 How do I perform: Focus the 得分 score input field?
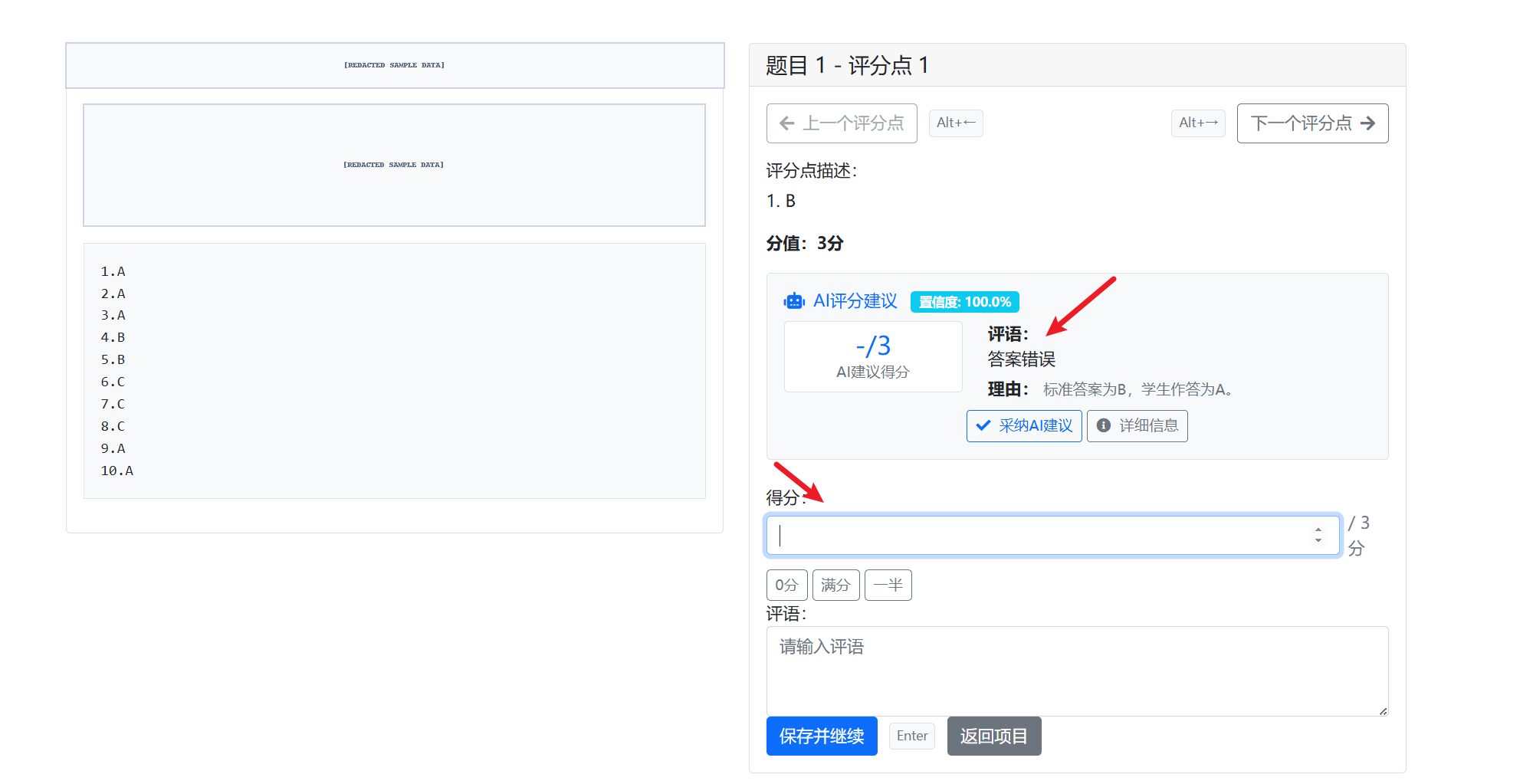1053,535
